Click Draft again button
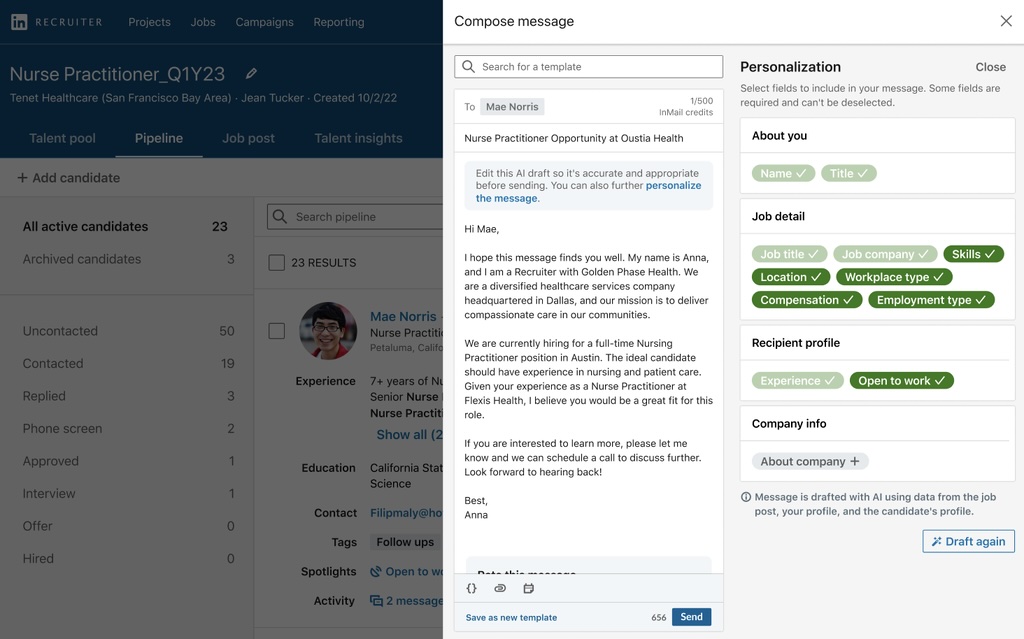The height and width of the screenshot is (639, 1024). click(x=968, y=541)
